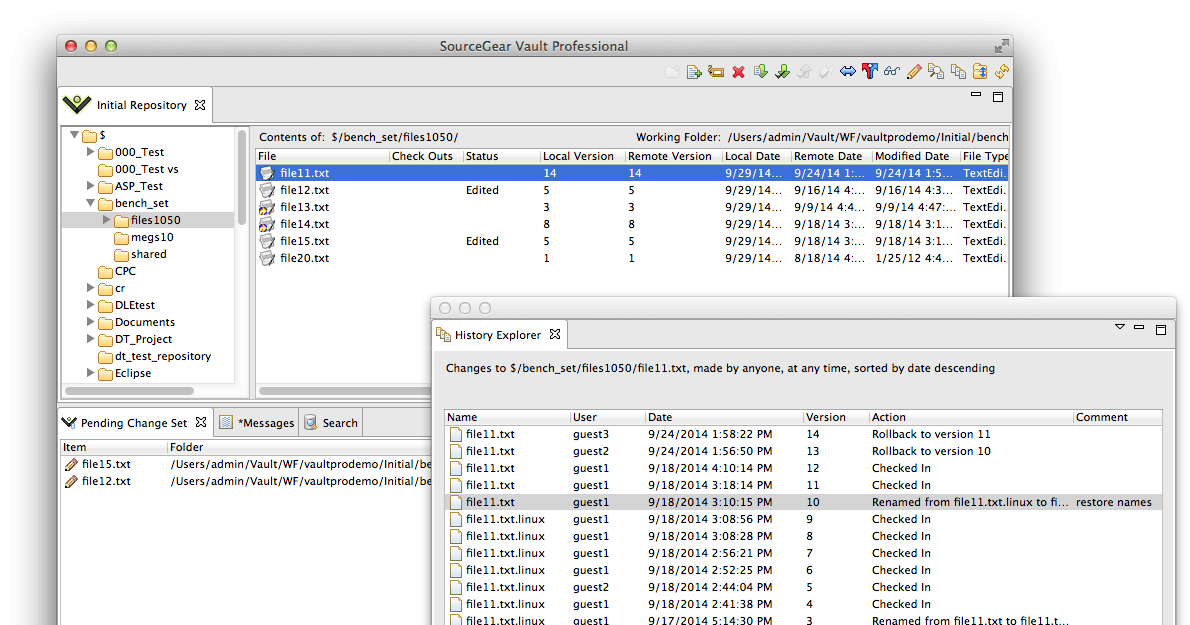Select the version 10 'restore names' history row

(803, 502)
